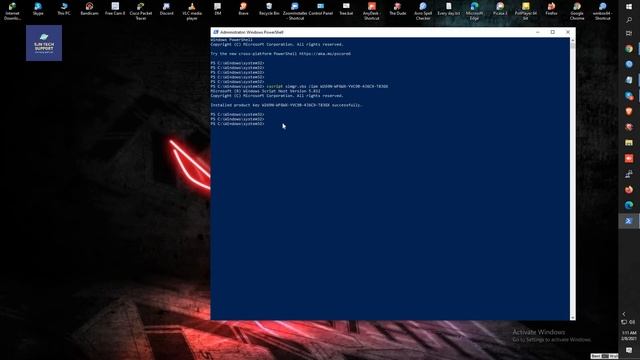Open the Control Panel desktop icon

320,9
